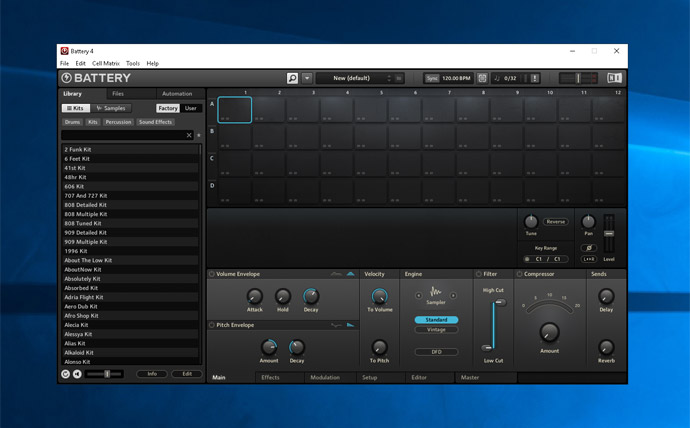The width and height of the screenshot is (690, 428).
Task: Enable the Pitch Envelope power toggle
Action: tap(212, 325)
